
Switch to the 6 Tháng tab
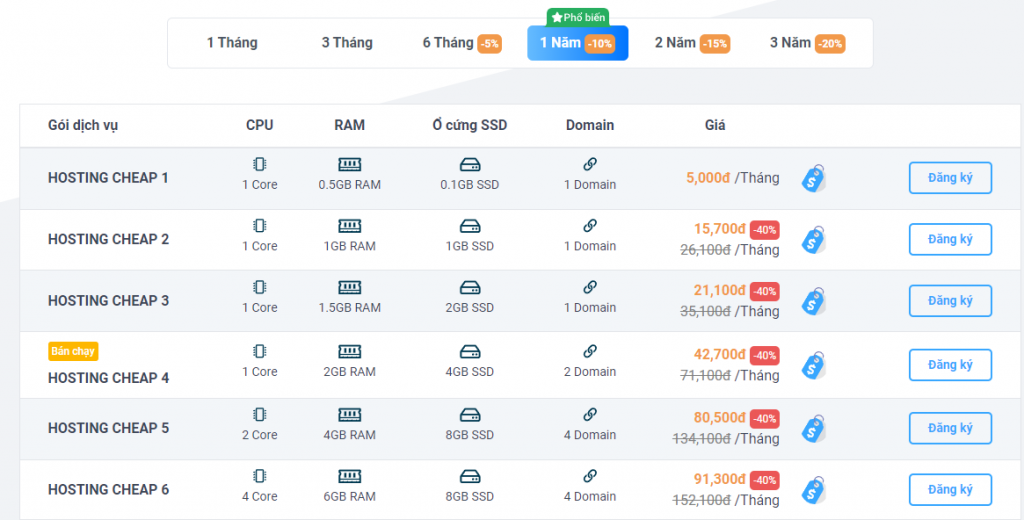(462, 43)
